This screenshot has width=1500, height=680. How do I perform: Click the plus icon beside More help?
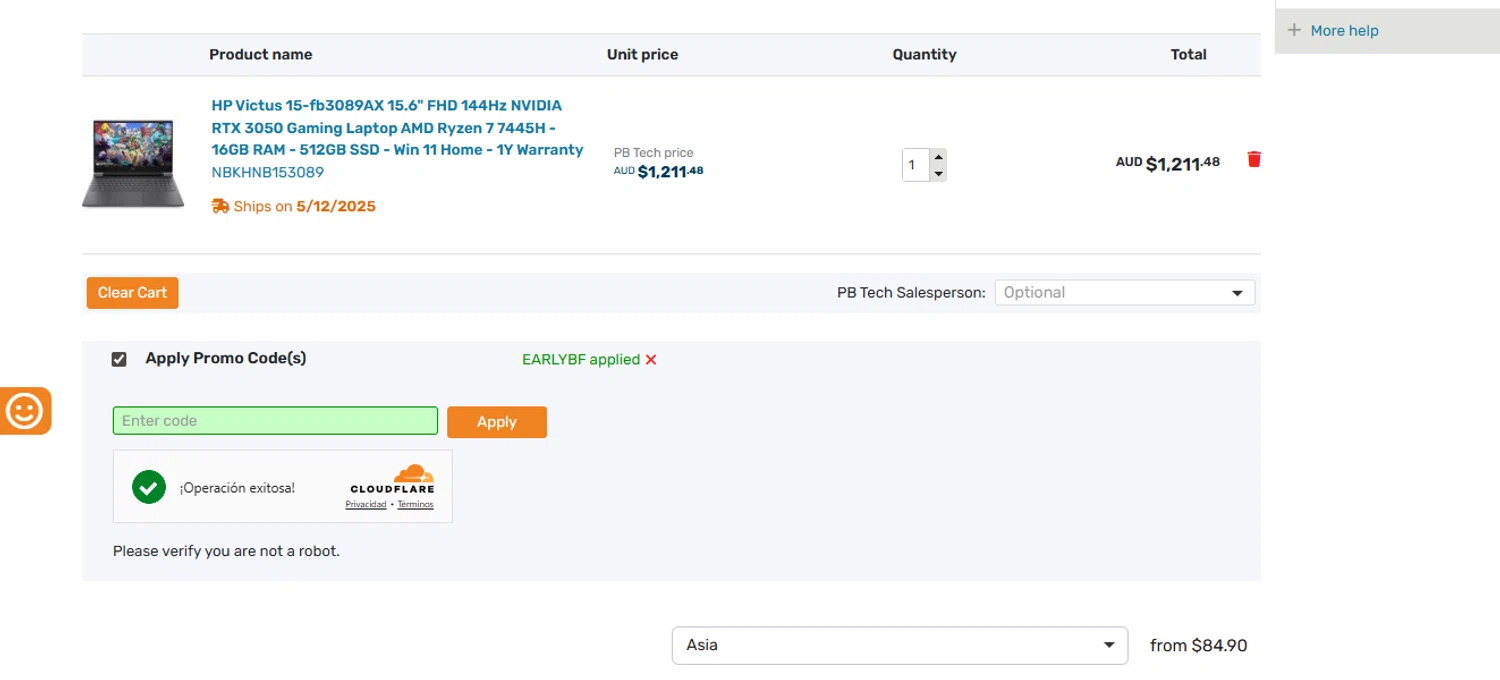pos(1294,30)
